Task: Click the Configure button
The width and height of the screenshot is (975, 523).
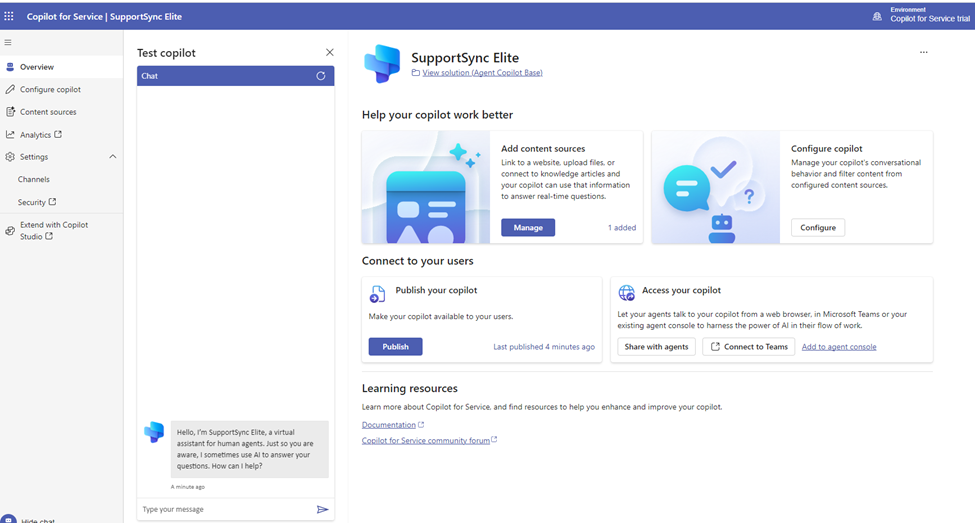Action: 818,228
